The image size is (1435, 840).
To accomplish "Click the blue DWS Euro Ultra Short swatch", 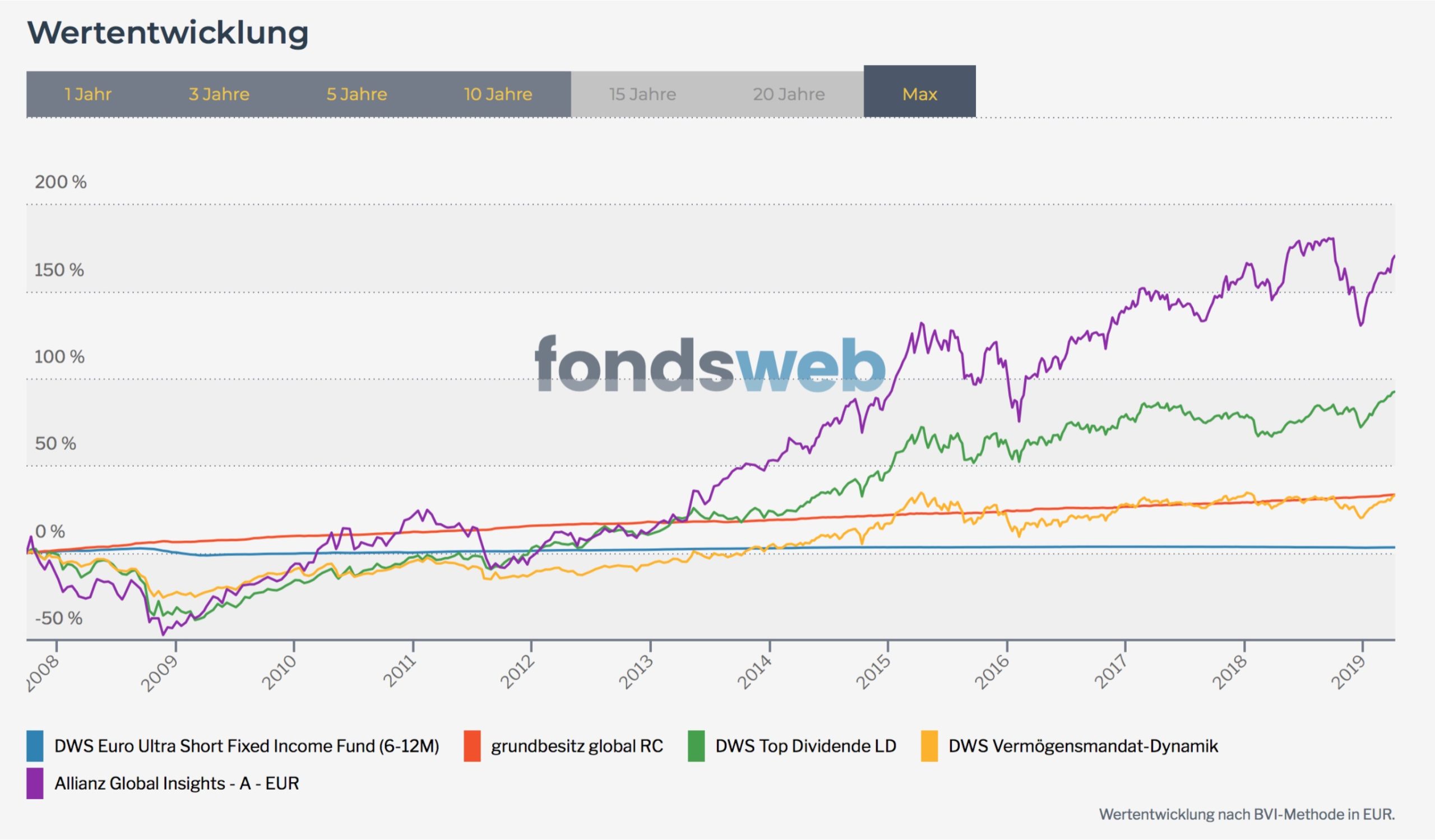I will pyautogui.click(x=35, y=746).
